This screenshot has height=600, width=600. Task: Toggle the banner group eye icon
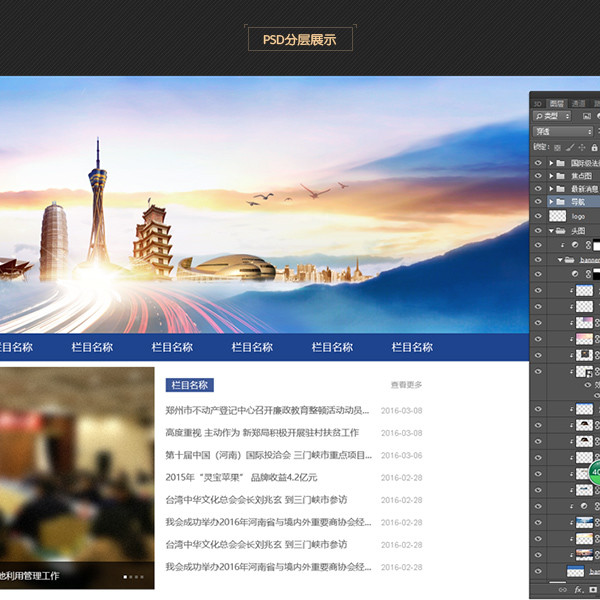pyautogui.click(x=538, y=260)
